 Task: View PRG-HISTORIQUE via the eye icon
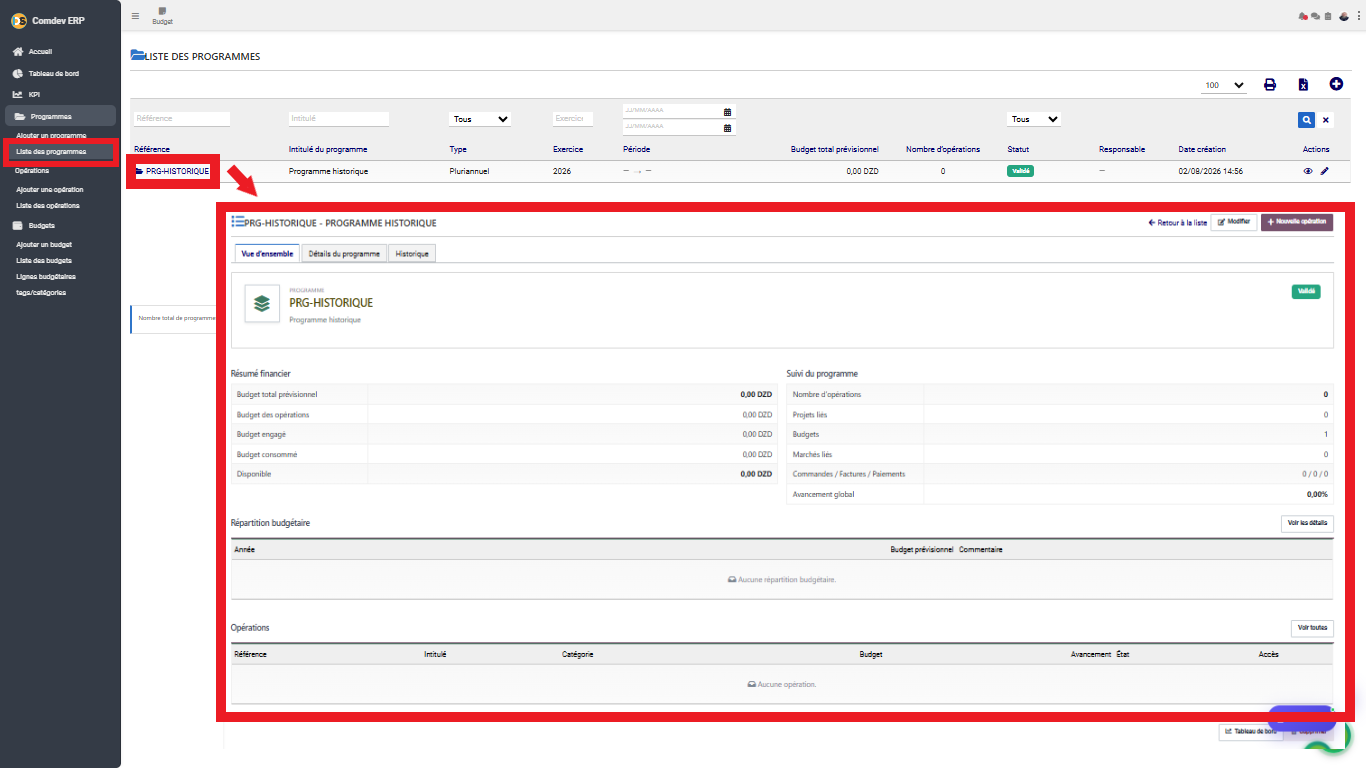pyautogui.click(x=1307, y=171)
